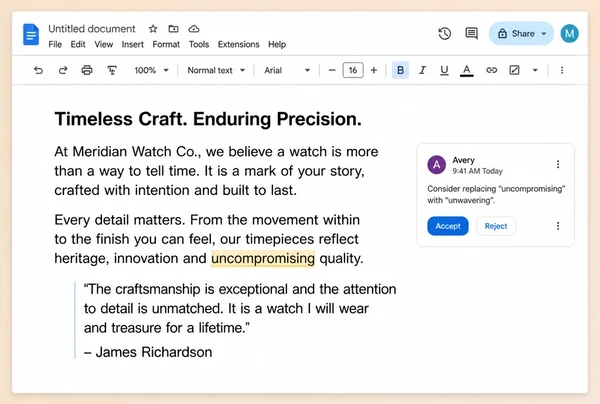600x404 pixels.
Task: Print the document
Action: pyautogui.click(x=87, y=70)
